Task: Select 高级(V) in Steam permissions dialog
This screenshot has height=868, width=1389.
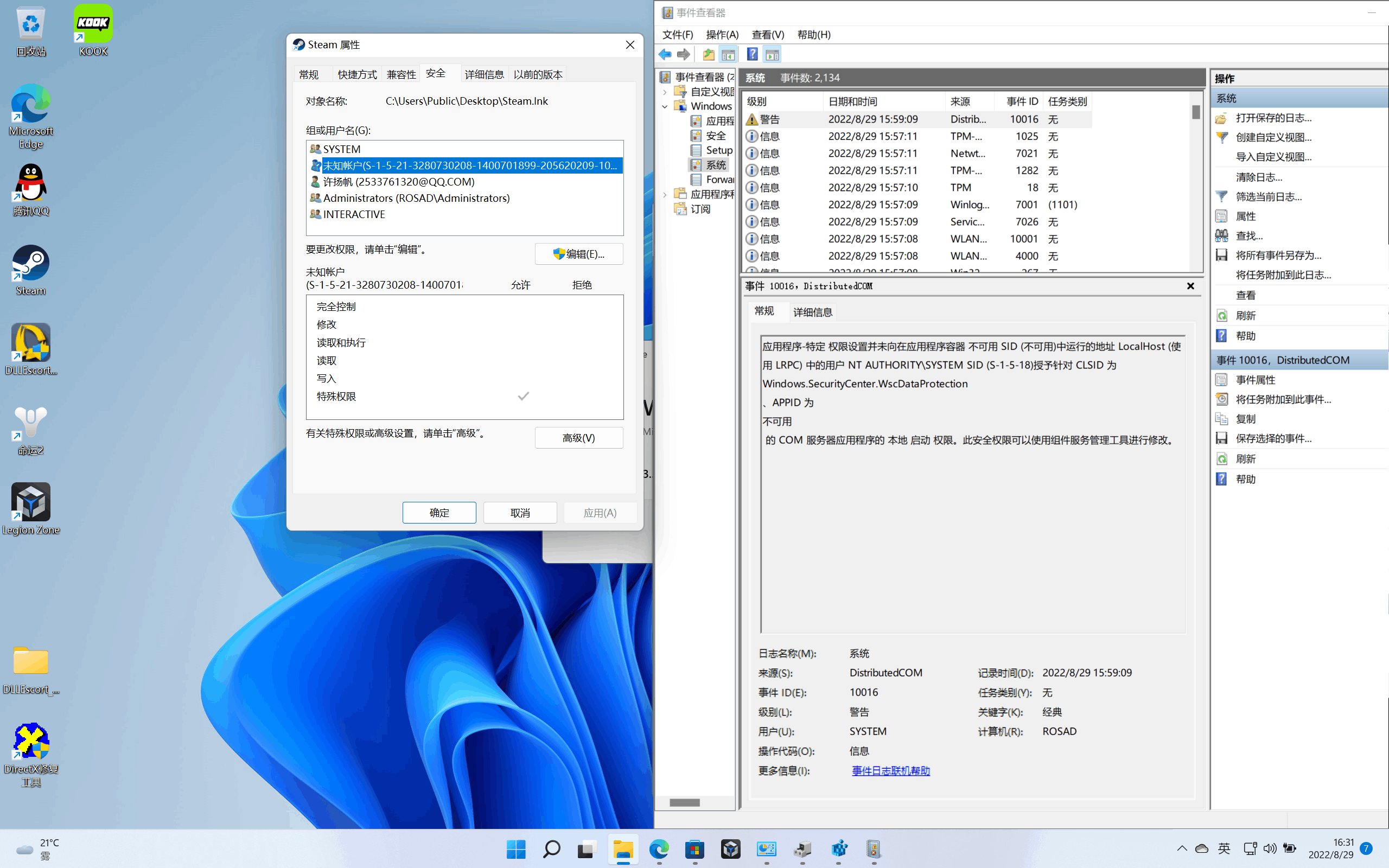Action: pyautogui.click(x=578, y=437)
